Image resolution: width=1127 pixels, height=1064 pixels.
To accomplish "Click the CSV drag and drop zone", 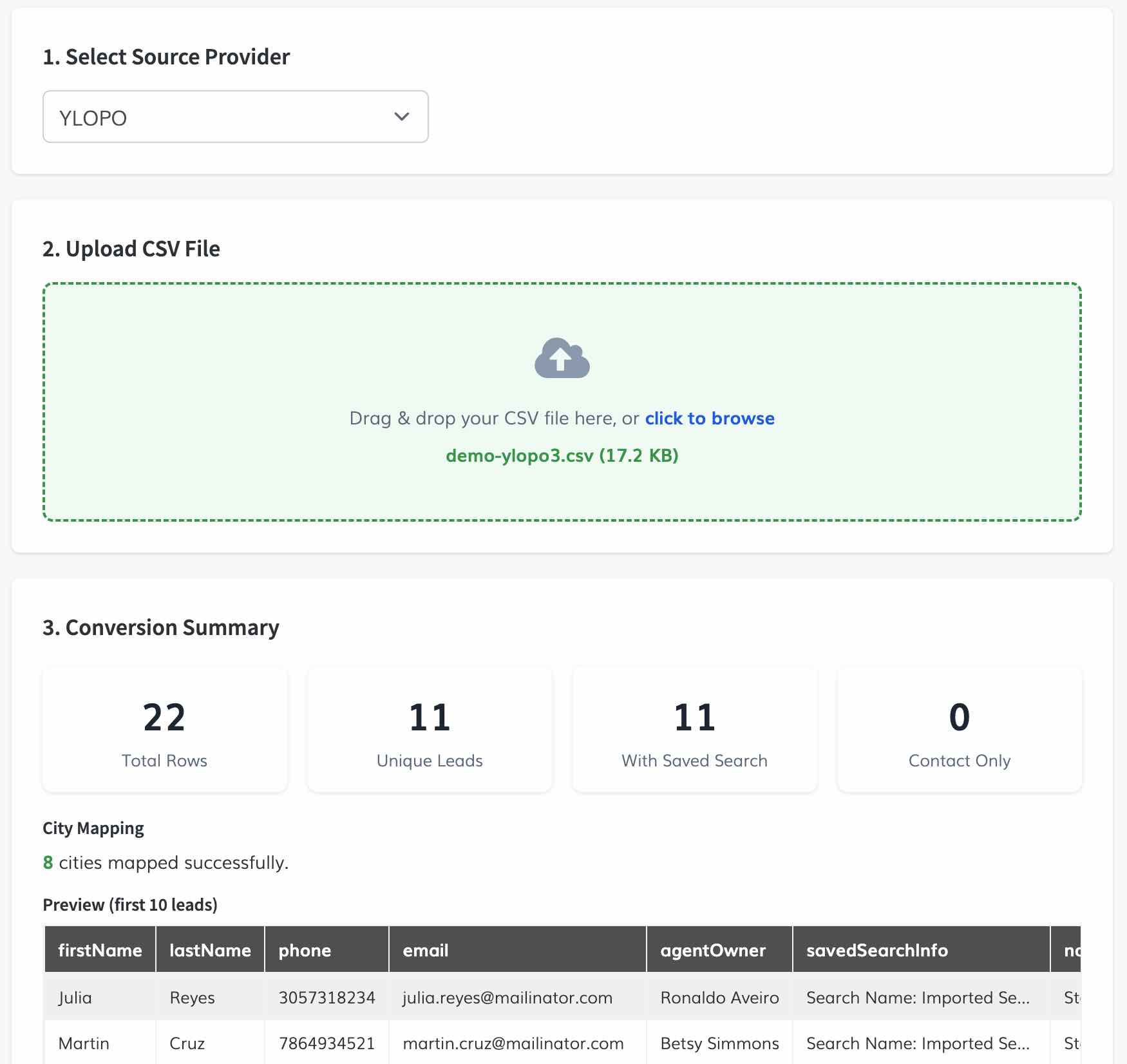I will pos(562,402).
